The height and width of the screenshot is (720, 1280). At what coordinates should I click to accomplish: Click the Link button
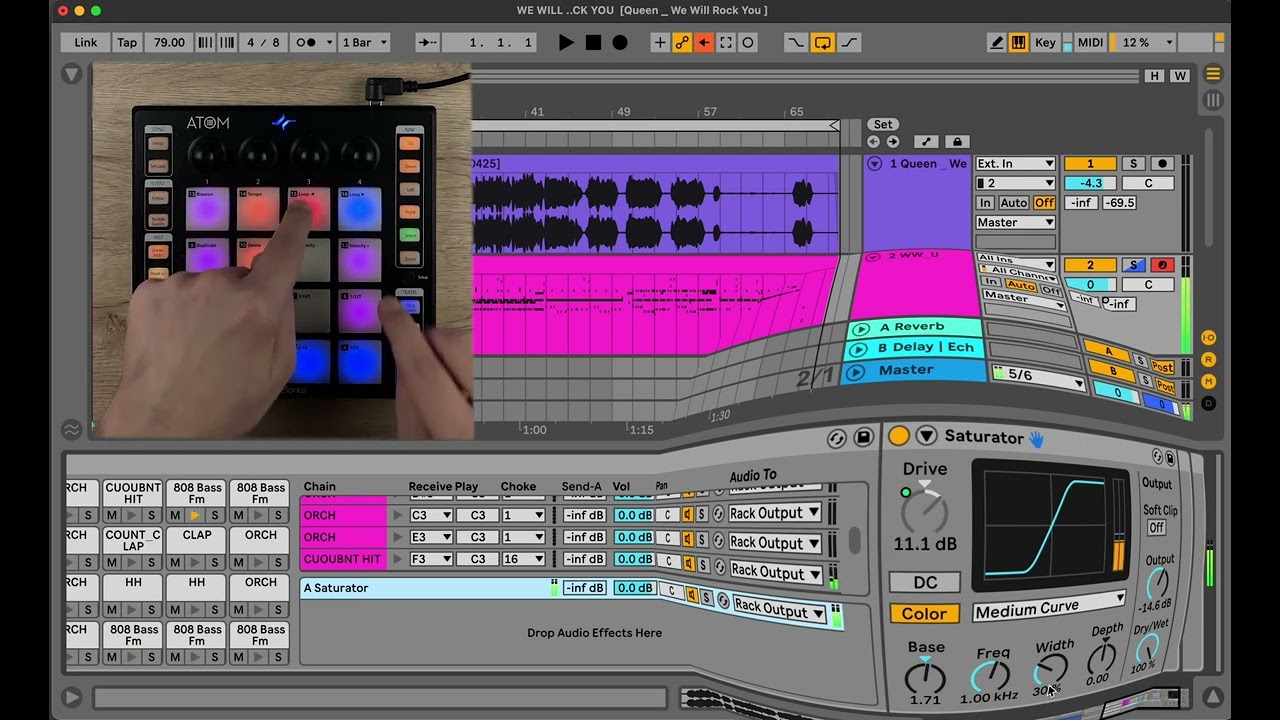pyautogui.click(x=86, y=42)
